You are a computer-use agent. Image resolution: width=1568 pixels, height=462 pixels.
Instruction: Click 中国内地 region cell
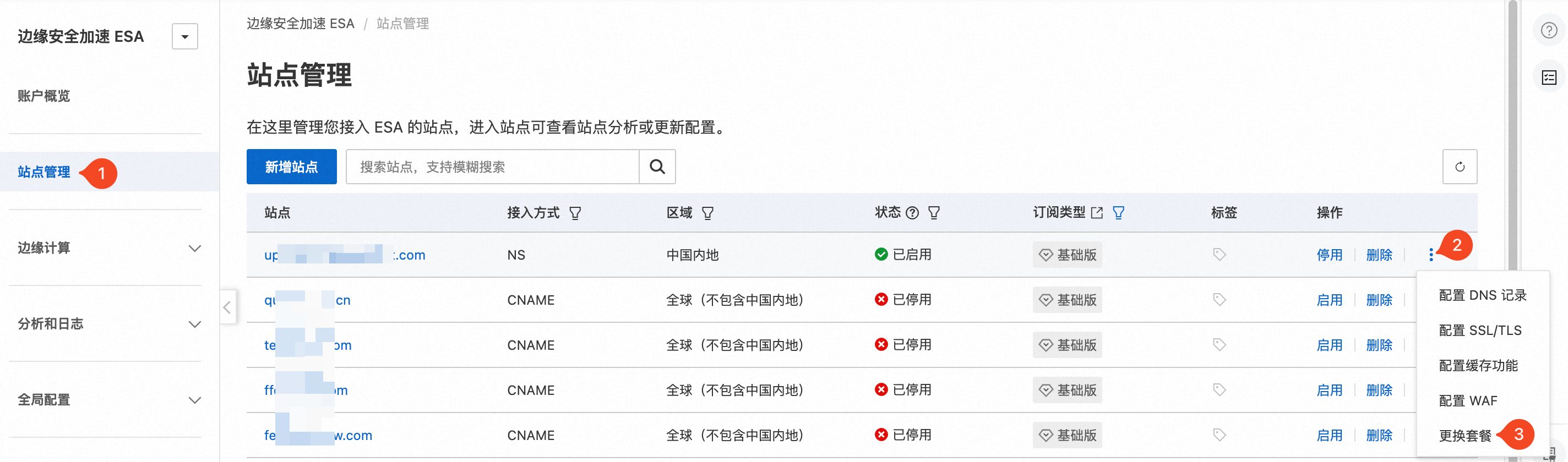(x=693, y=255)
